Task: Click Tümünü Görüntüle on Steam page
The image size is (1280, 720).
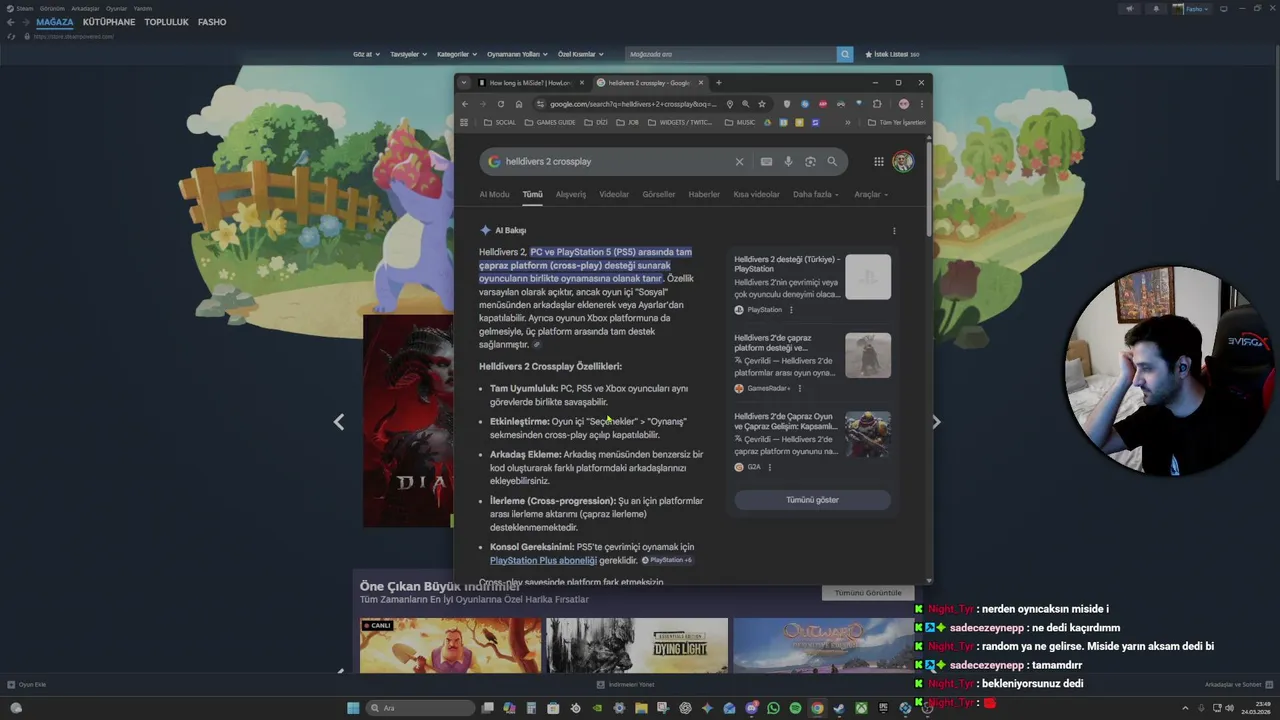Action: [868, 593]
